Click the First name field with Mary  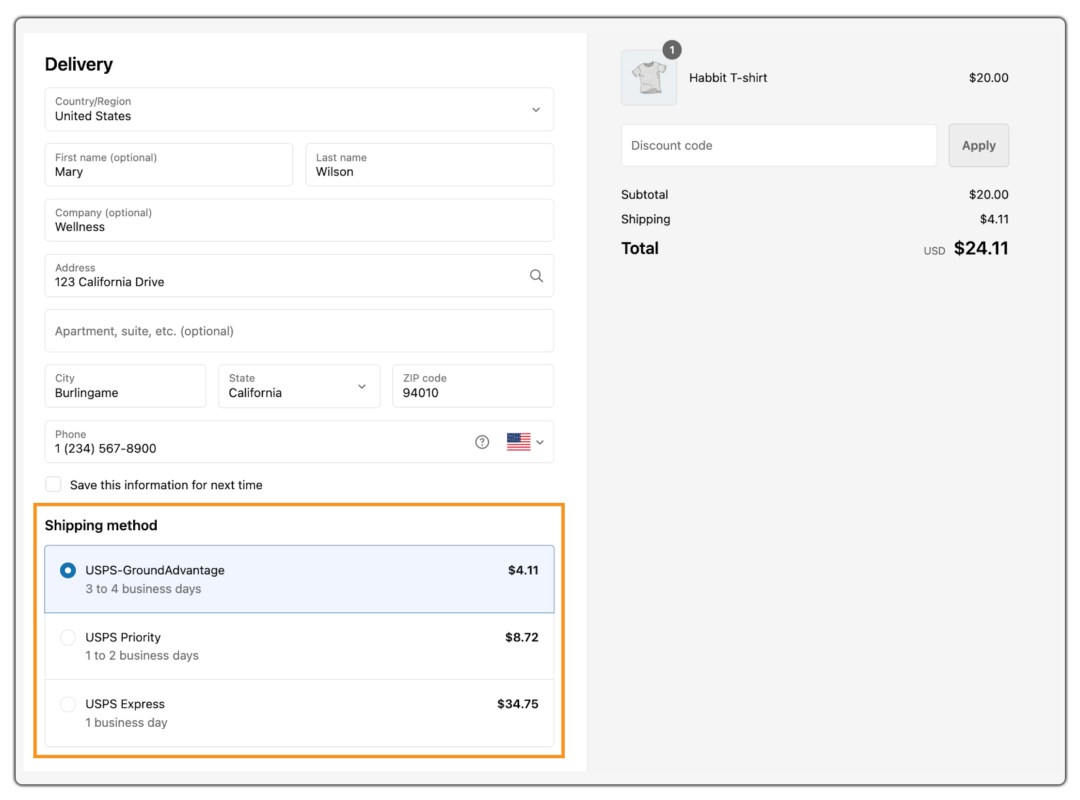(x=169, y=165)
